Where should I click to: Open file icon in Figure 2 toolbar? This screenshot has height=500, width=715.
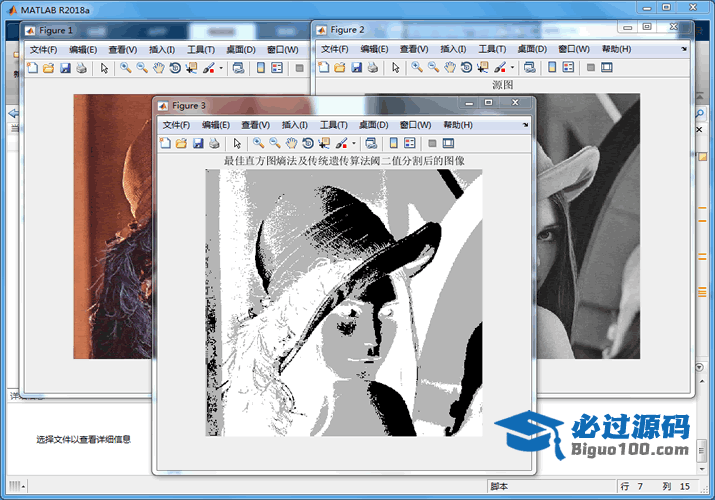tap(340, 67)
